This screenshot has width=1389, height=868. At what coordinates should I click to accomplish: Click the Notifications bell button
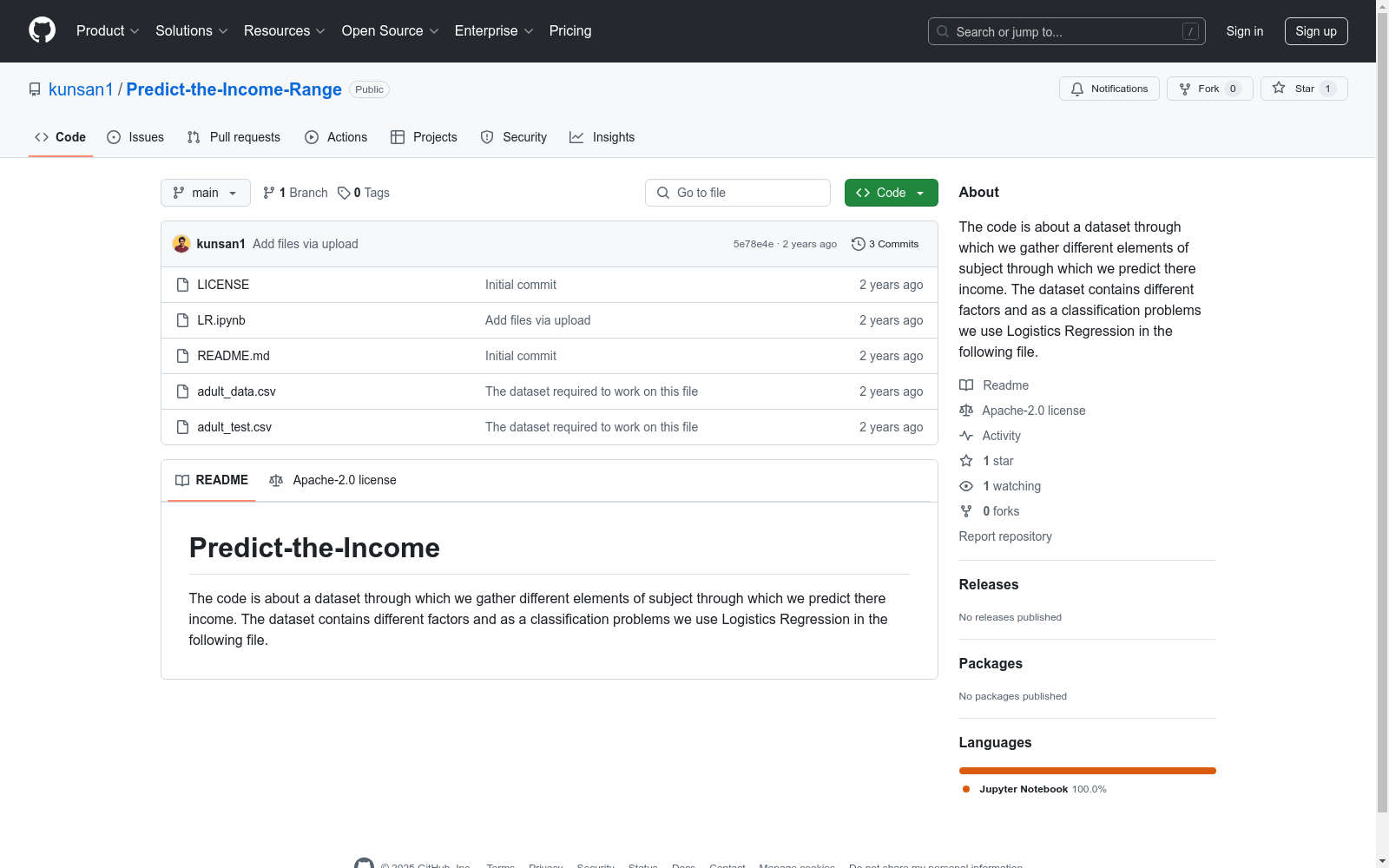click(x=1109, y=89)
